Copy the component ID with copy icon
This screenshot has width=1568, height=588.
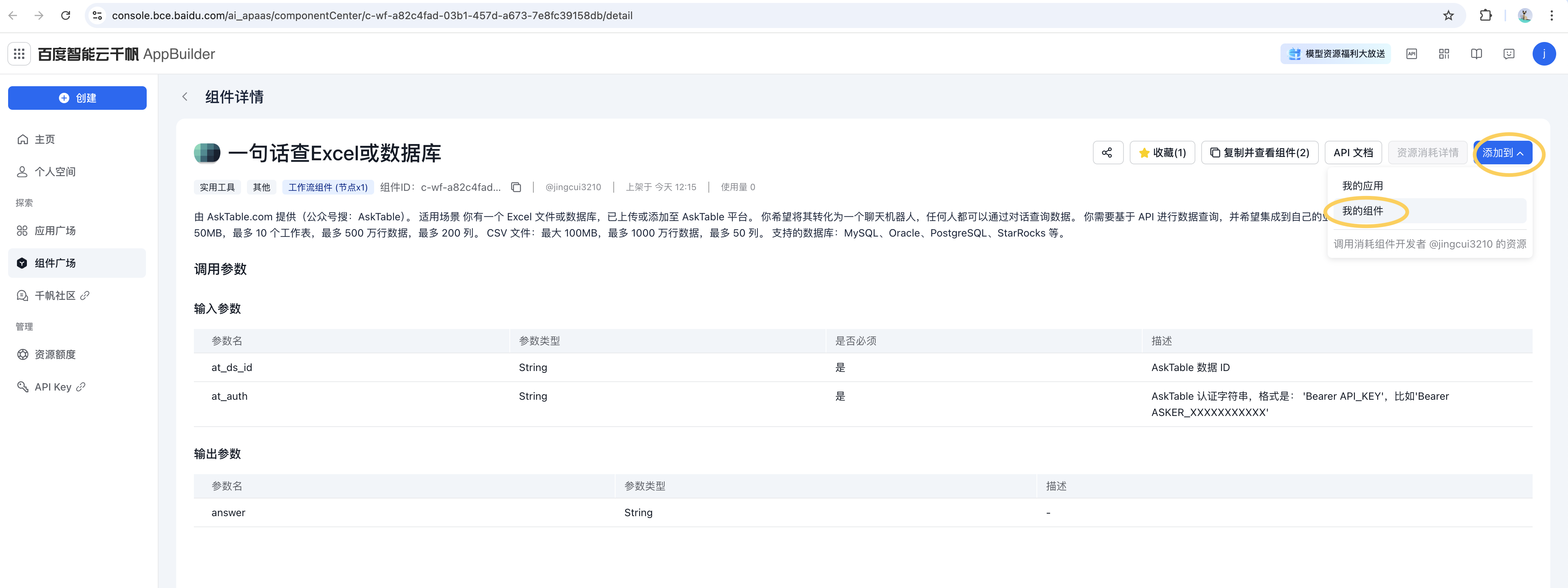tap(516, 188)
